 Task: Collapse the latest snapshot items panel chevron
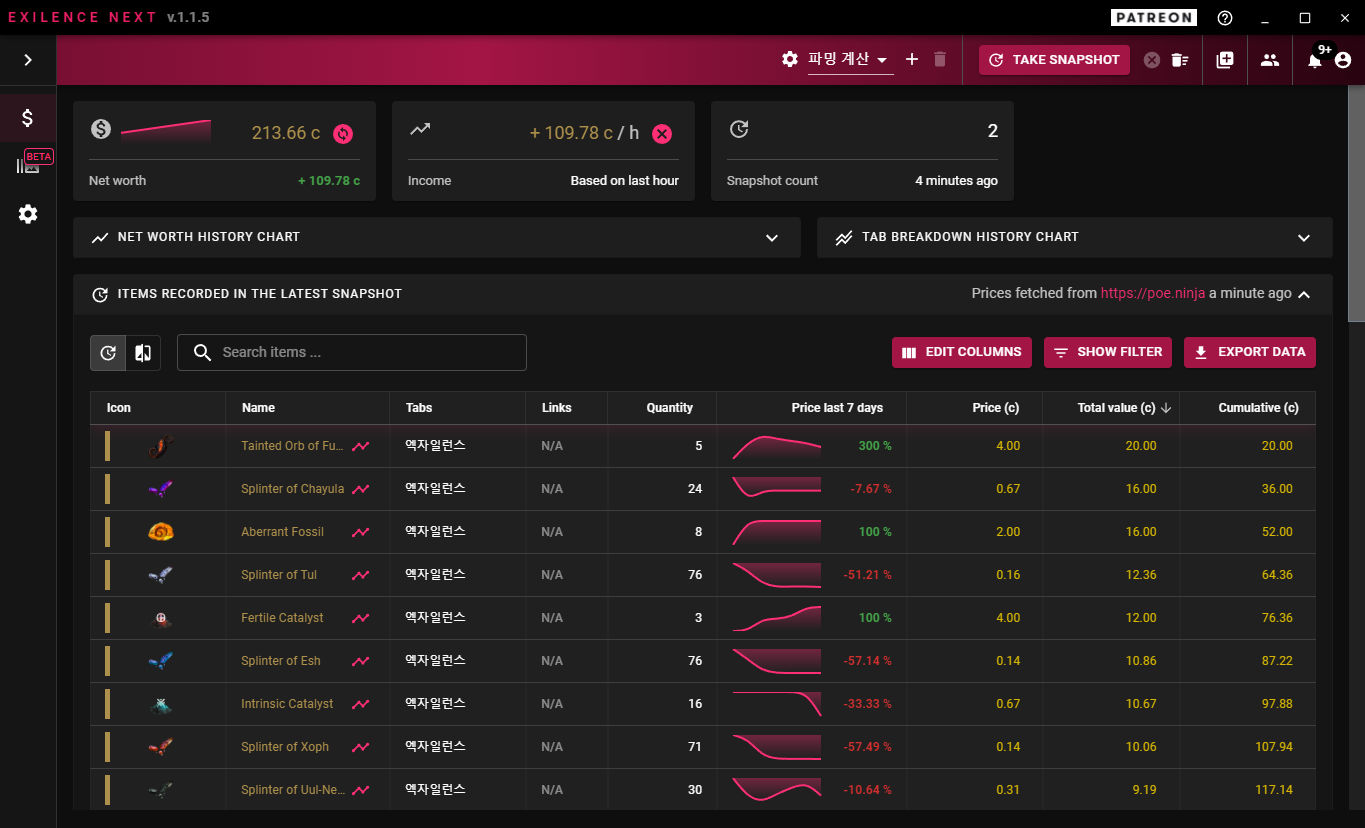click(1304, 294)
